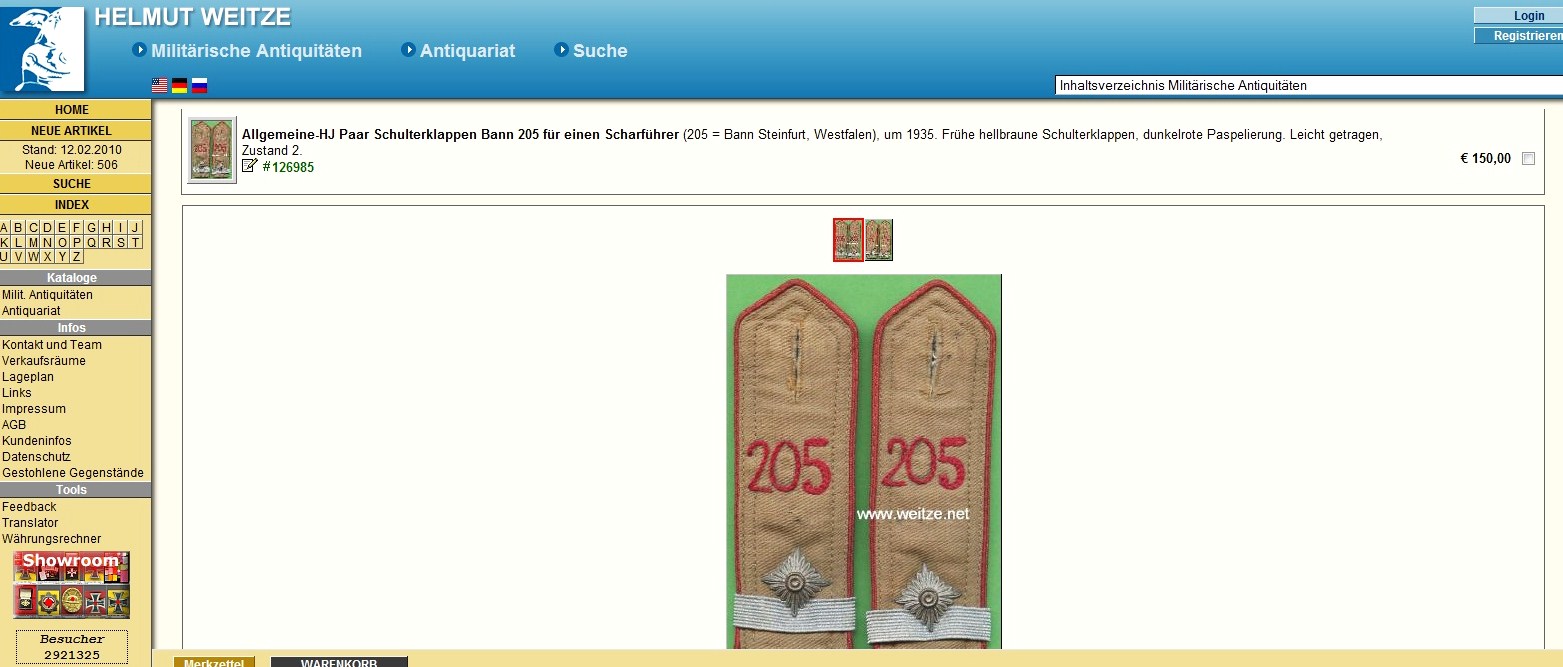Open Milit. Antiquitäten catalogue link
The height and width of the screenshot is (667, 1563).
[47, 295]
